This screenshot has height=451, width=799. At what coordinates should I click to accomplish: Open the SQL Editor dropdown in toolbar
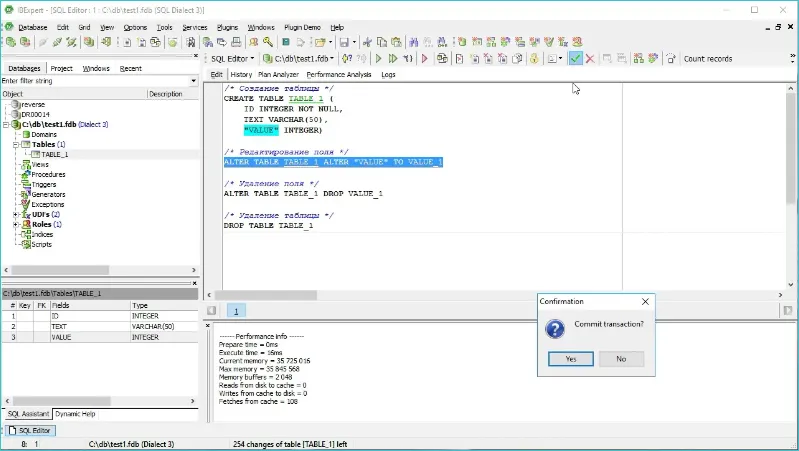click(232, 59)
